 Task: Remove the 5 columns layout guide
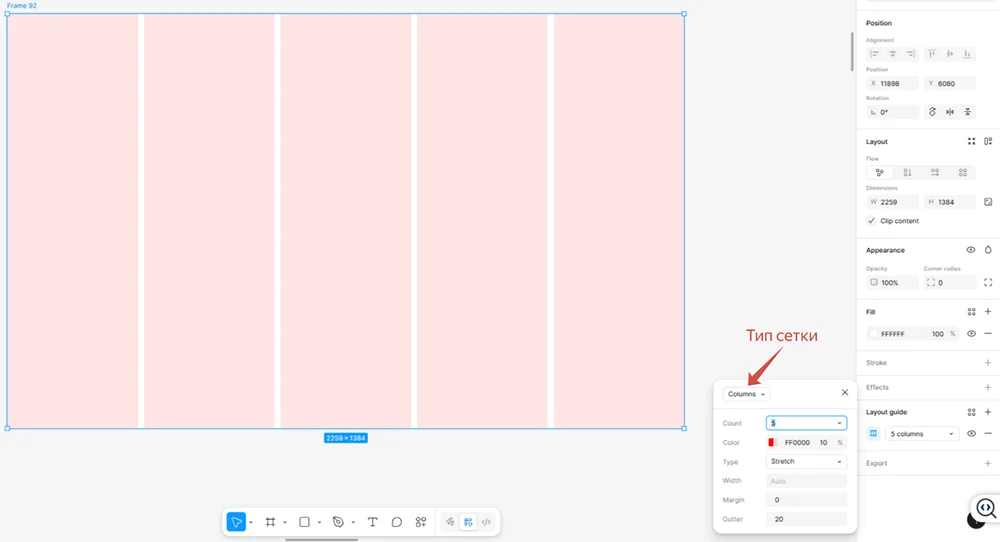click(988, 434)
